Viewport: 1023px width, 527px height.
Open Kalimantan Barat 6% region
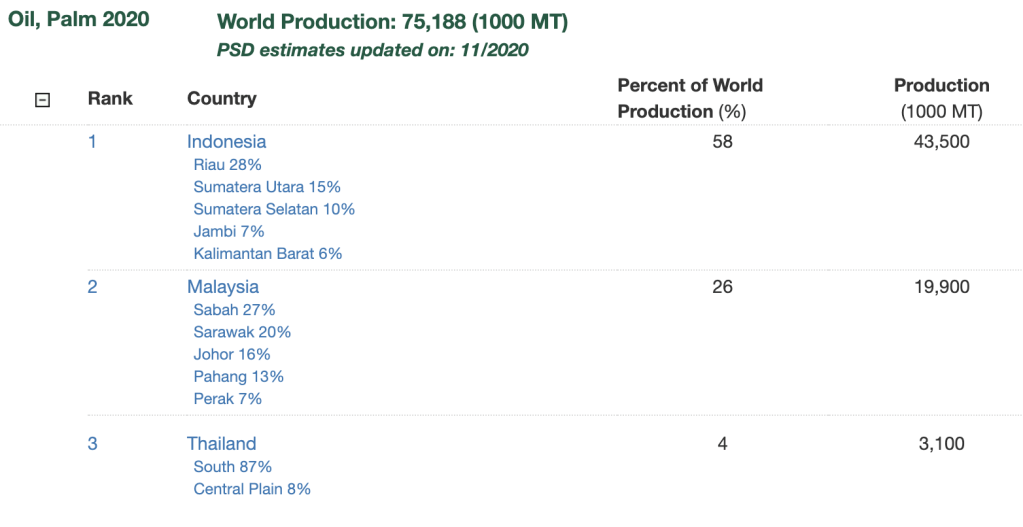[268, 254]
